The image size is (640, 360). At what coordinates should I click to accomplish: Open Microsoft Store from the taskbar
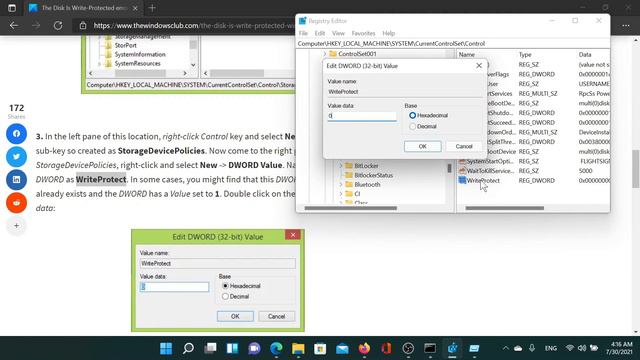click(x=320, y=348)
